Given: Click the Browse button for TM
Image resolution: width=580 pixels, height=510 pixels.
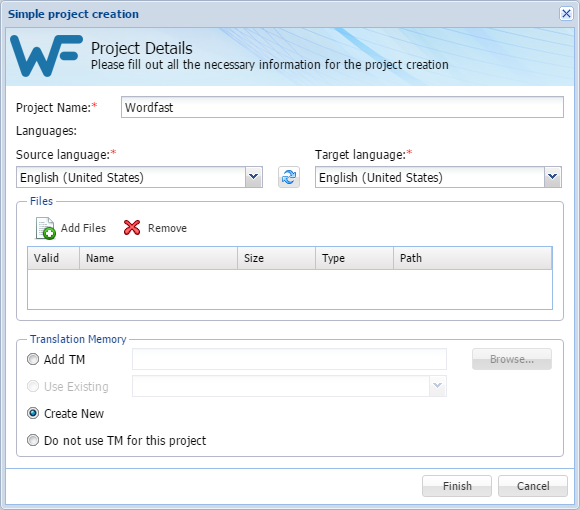Looking at the screenshot, I should 512,359.
